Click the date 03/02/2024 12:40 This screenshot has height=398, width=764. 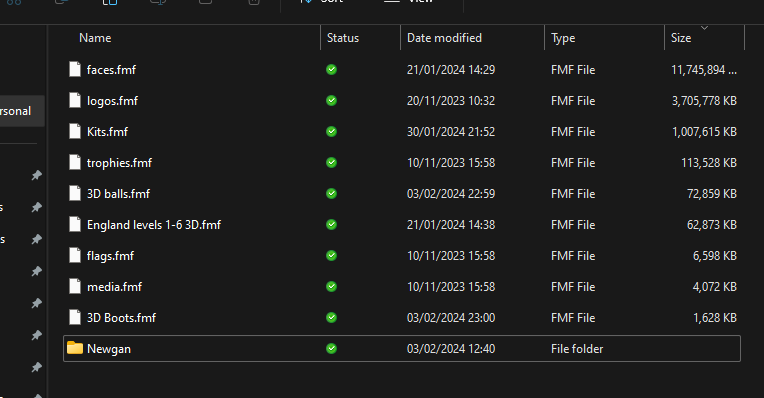point(451,349)
